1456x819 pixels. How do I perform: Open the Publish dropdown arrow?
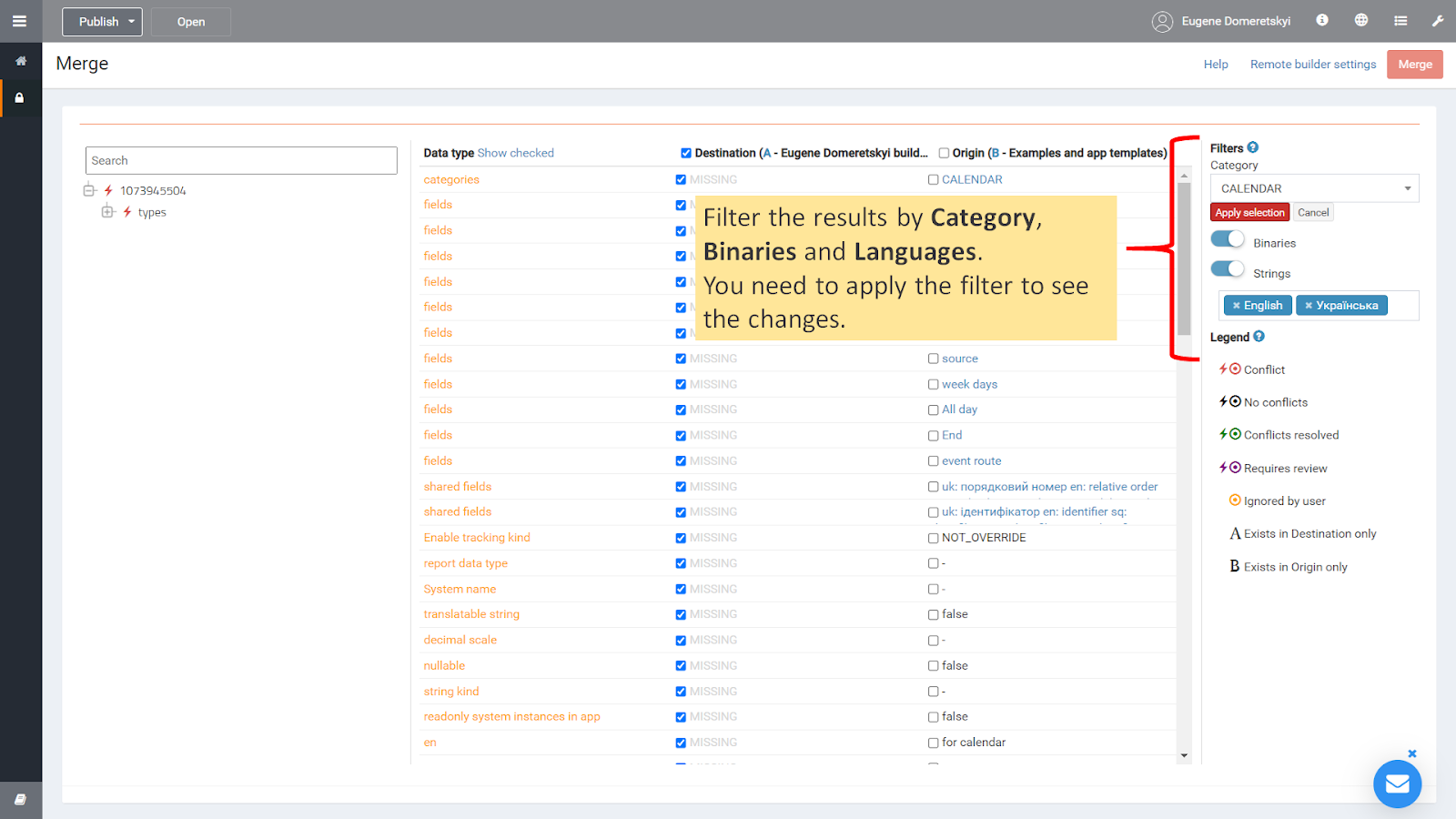point(132,22)
